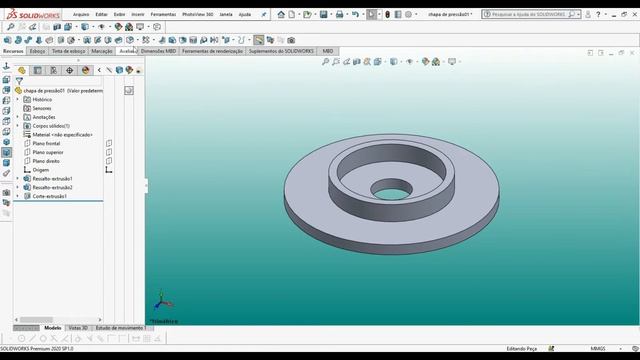Click the Undo icon
Screen dimensions: 640x360
[355, 14]
